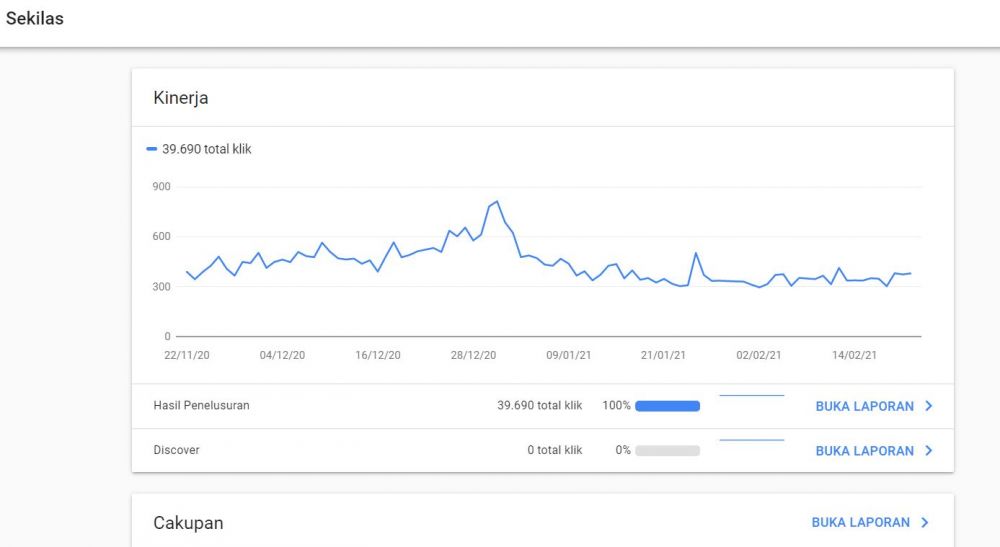This screenshot has height=547, width=1000.
Task: Click chevron arrow beside Cakupan report link
Action: point(925,522)
